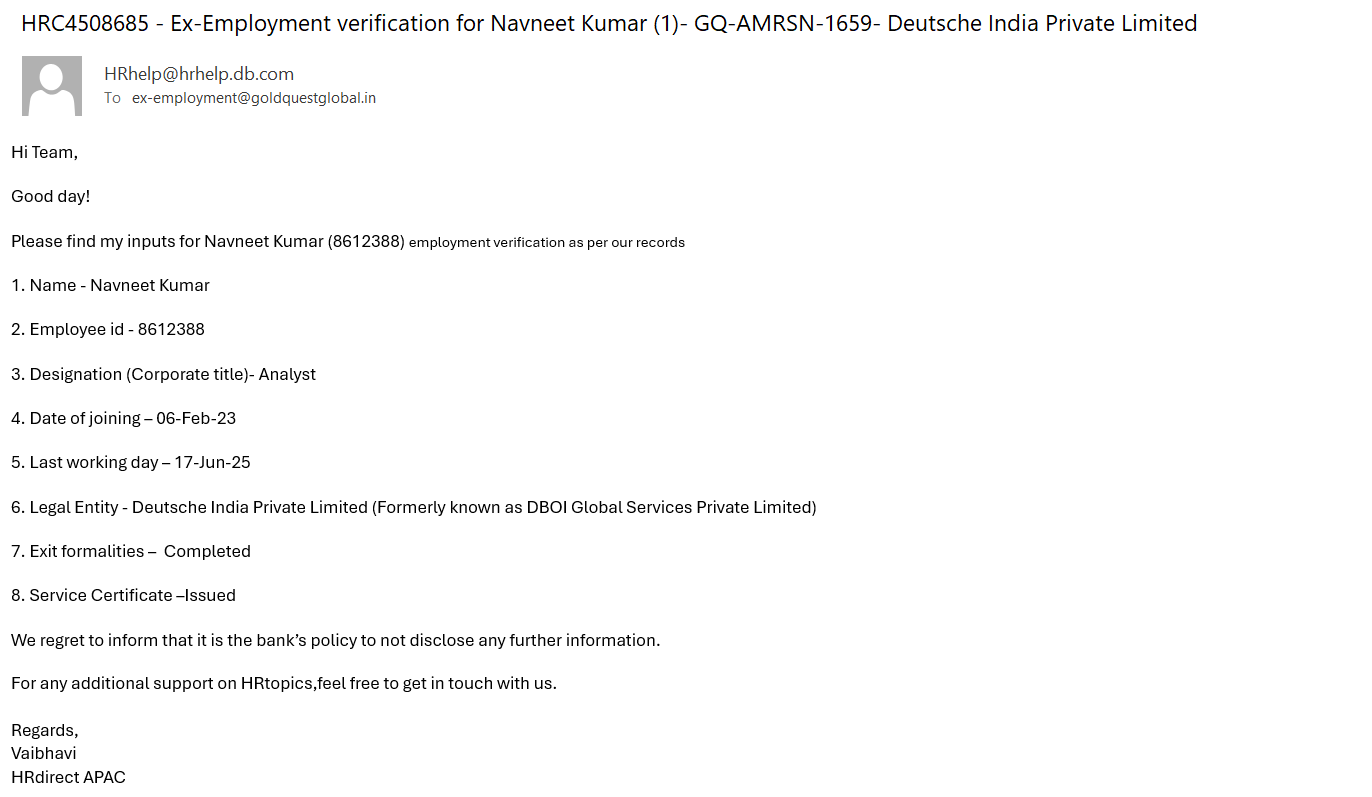Click the Exit formalities Completed line
This screenshot has width=1372, height=797.
(x=131, y=552)
